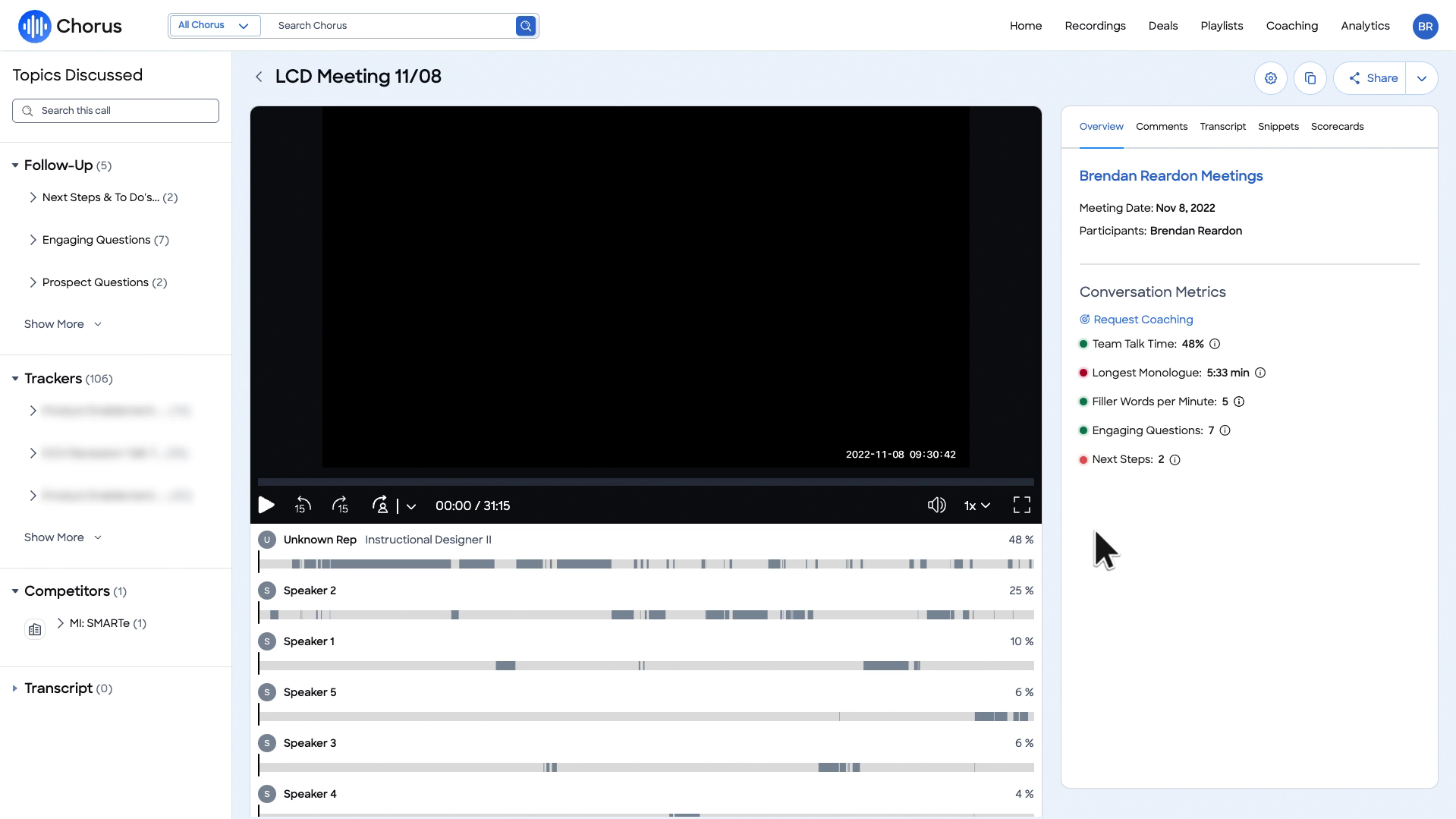This screenshot has width=1456, height=819.
Task: Show More under Trackers
Action: [x=63, y=537]
